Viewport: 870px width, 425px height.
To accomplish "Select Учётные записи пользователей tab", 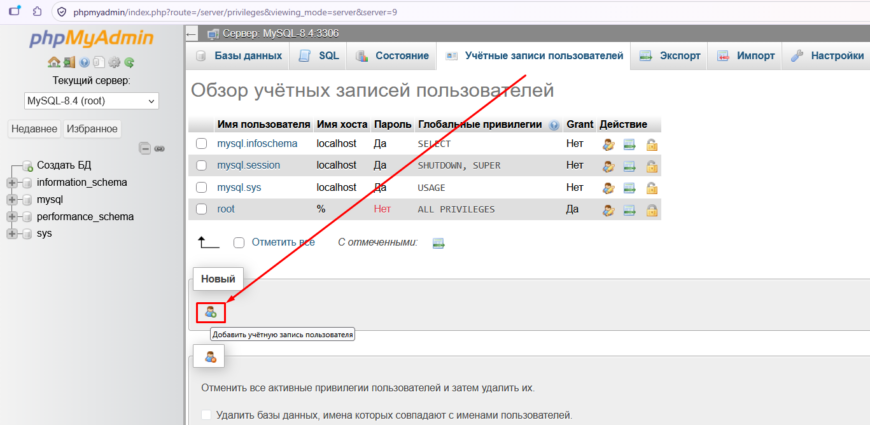I will click(534, 56).
